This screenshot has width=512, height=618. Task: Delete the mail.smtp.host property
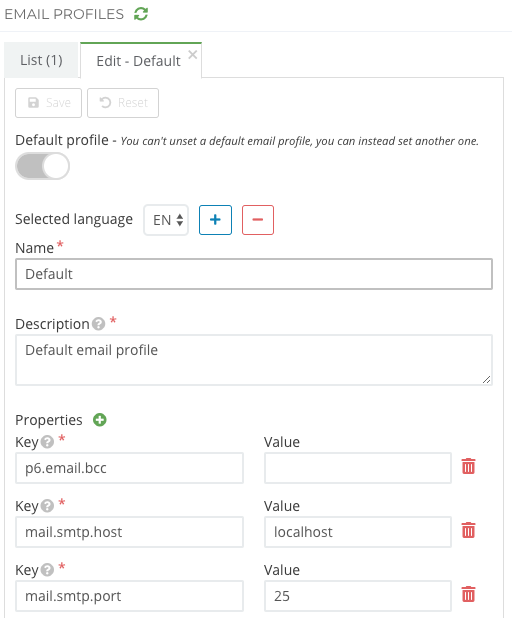click(468, 530)
